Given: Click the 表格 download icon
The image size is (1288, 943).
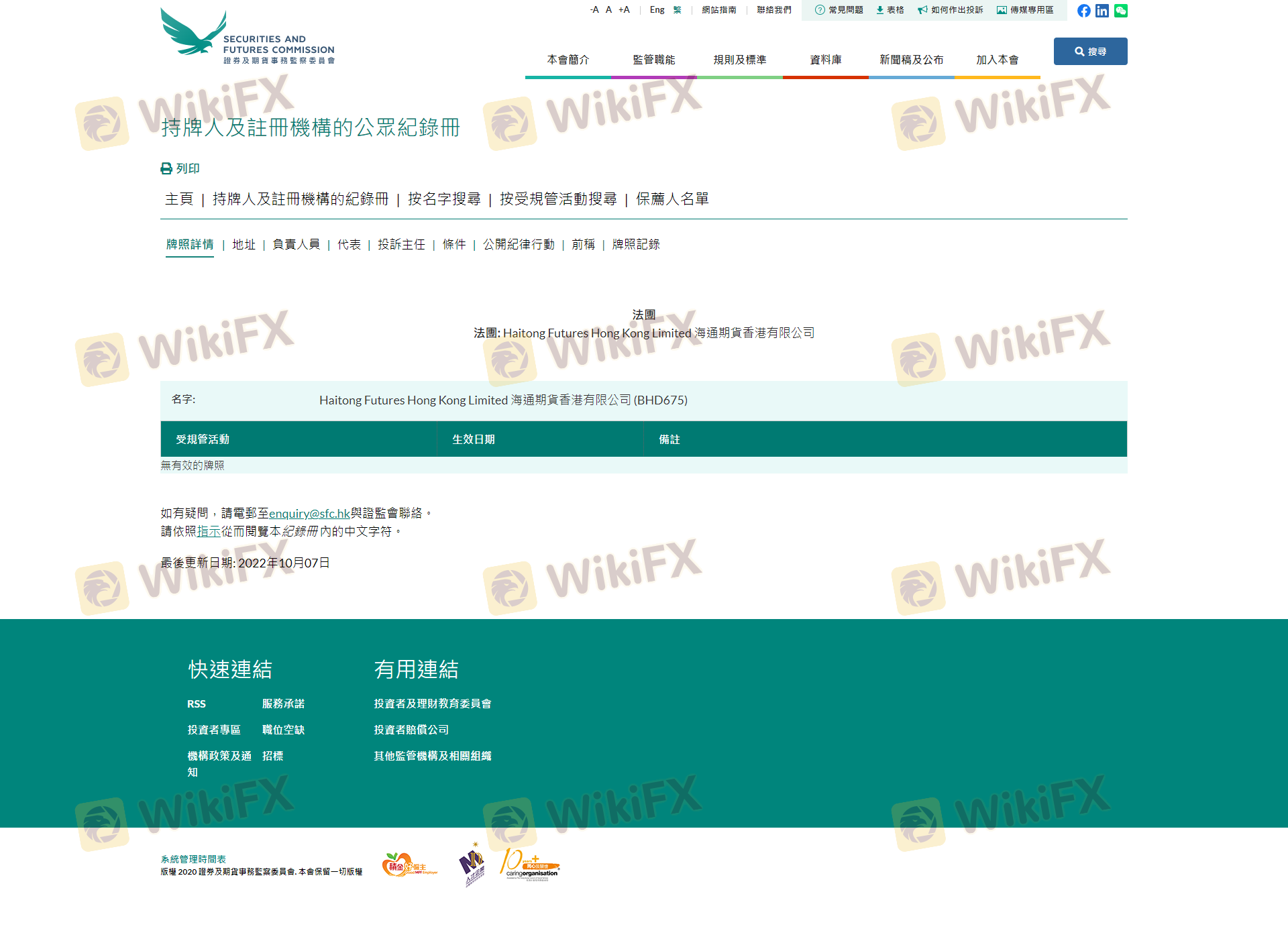Looking at the screenshot, I should coord(879,10).
